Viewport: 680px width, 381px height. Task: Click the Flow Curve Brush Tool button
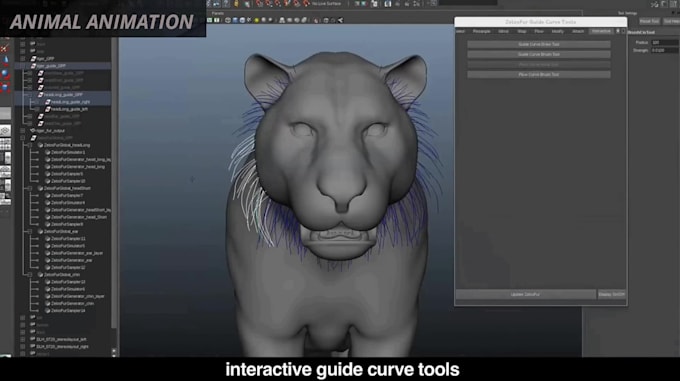tap(539, 75)
